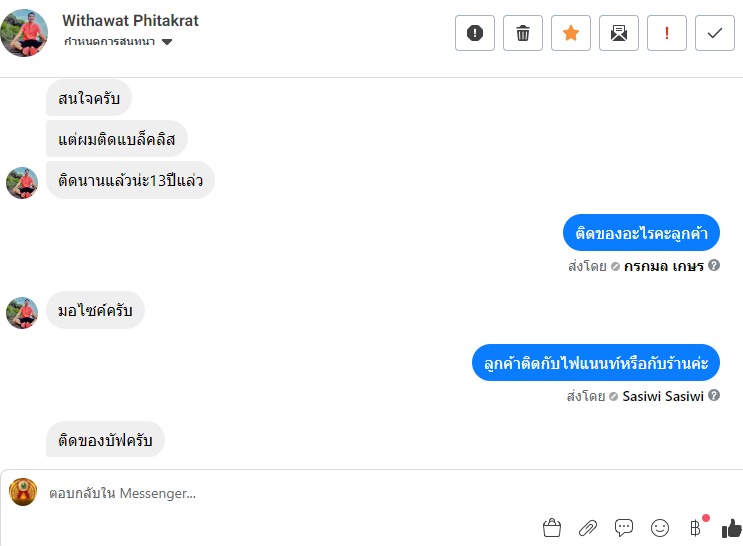Attach a file with paperclip icon
Screen dimensions: 743x546
[x=588, y=527]
